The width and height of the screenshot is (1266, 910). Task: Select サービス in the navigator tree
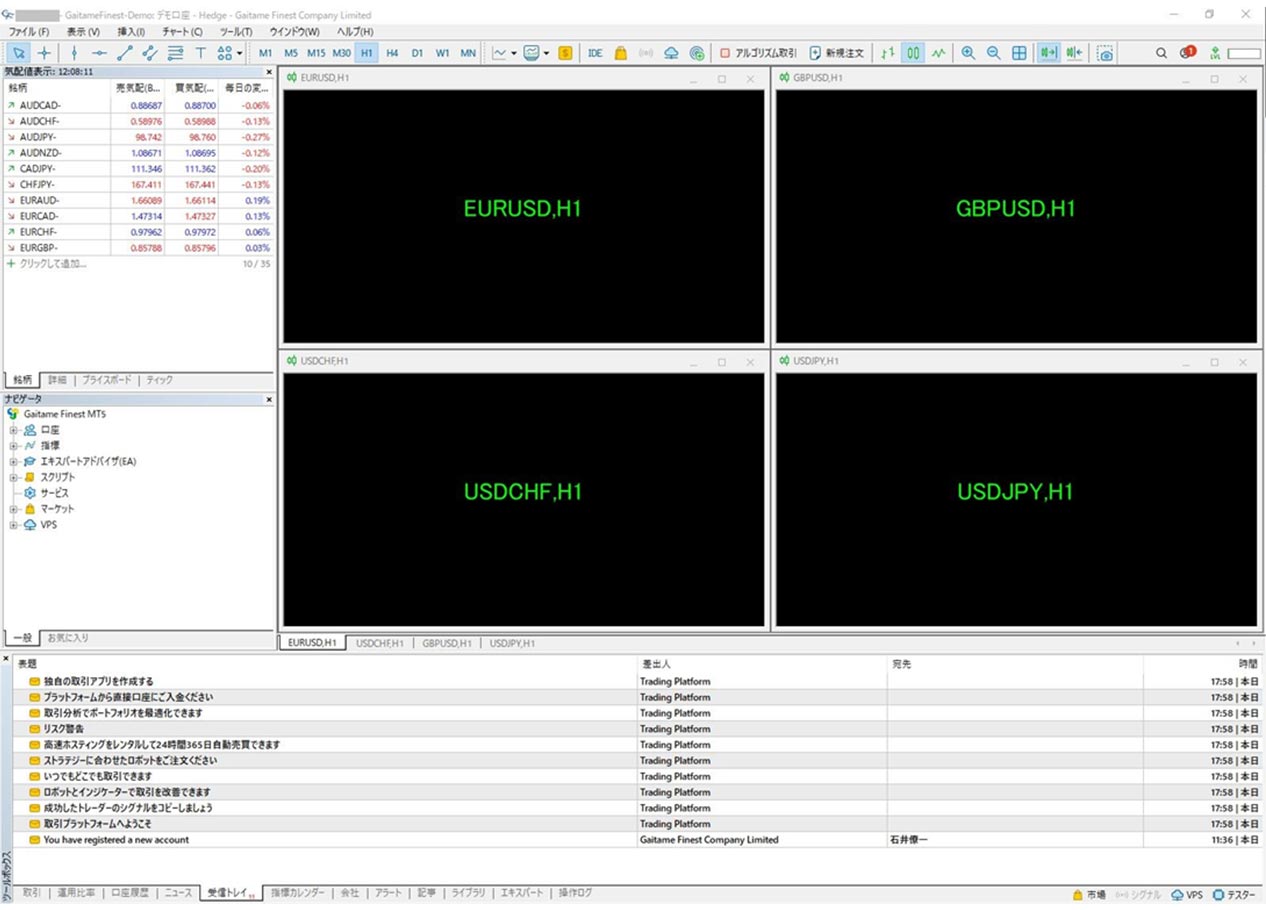[x=54, y=493]
